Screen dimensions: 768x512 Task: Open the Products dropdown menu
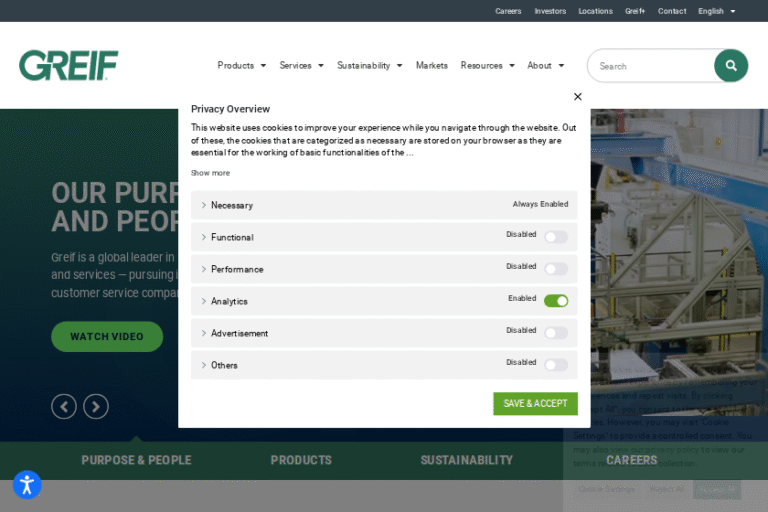(241, 66)
